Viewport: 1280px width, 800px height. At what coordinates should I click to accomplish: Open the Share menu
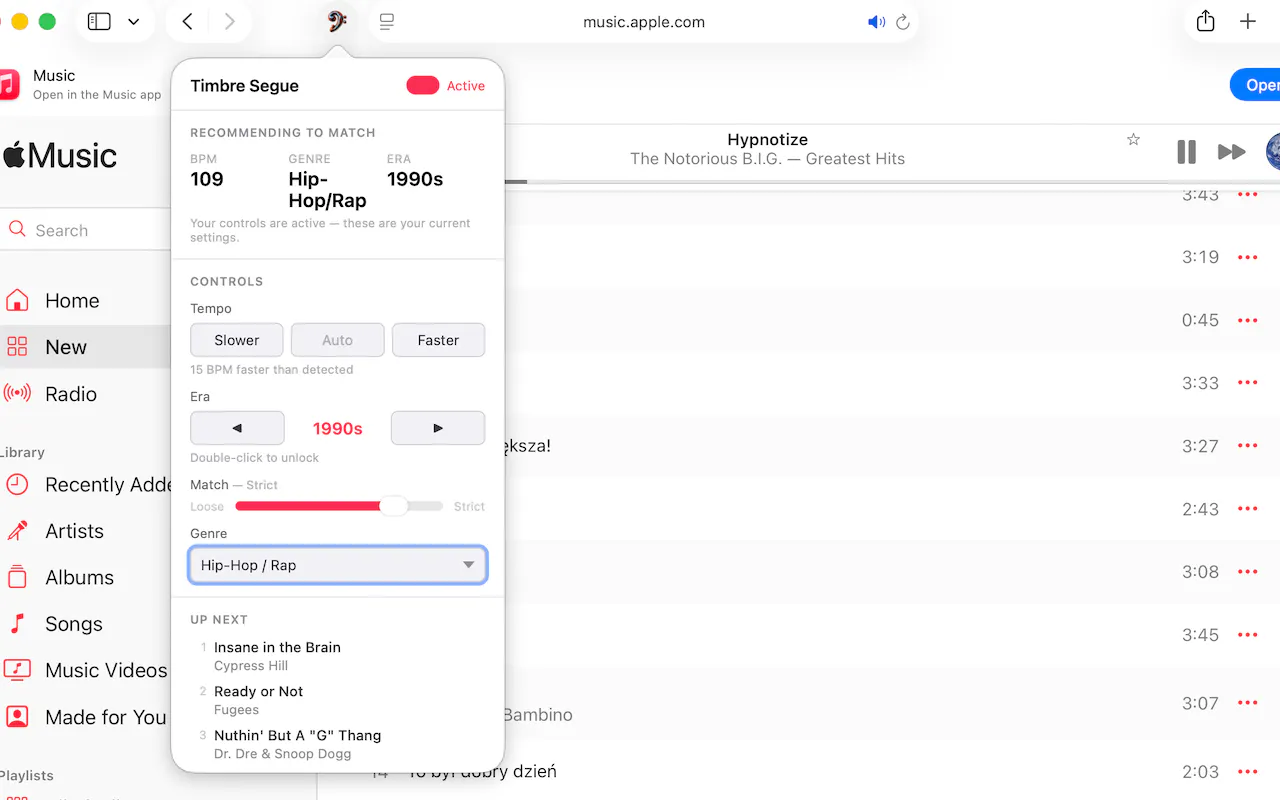[x=1206, y=21]
